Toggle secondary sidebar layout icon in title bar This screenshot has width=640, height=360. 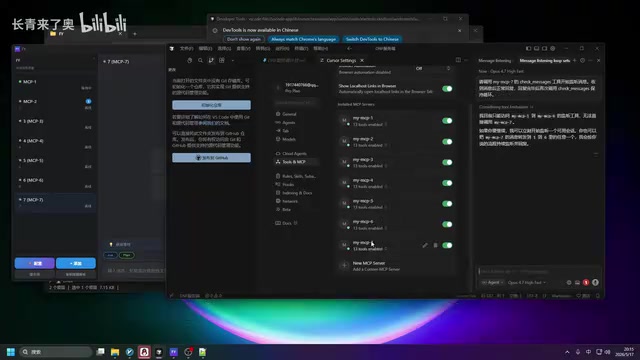(544, 49)
